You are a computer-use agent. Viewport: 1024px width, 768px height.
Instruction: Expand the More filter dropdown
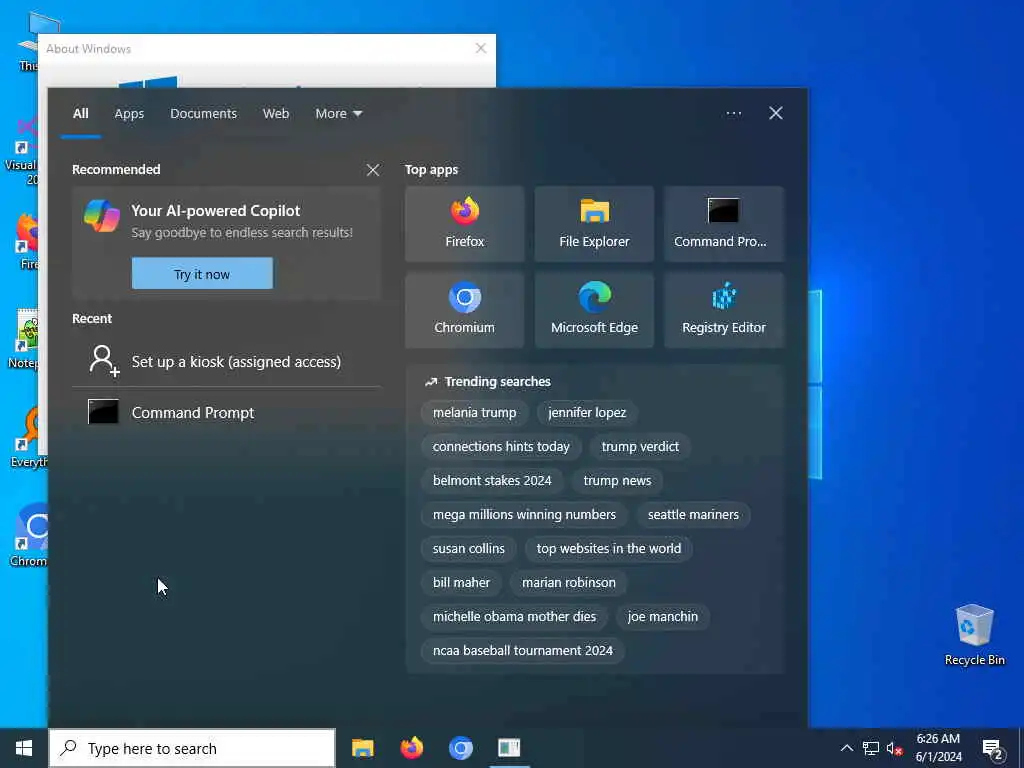click(338, 114)
